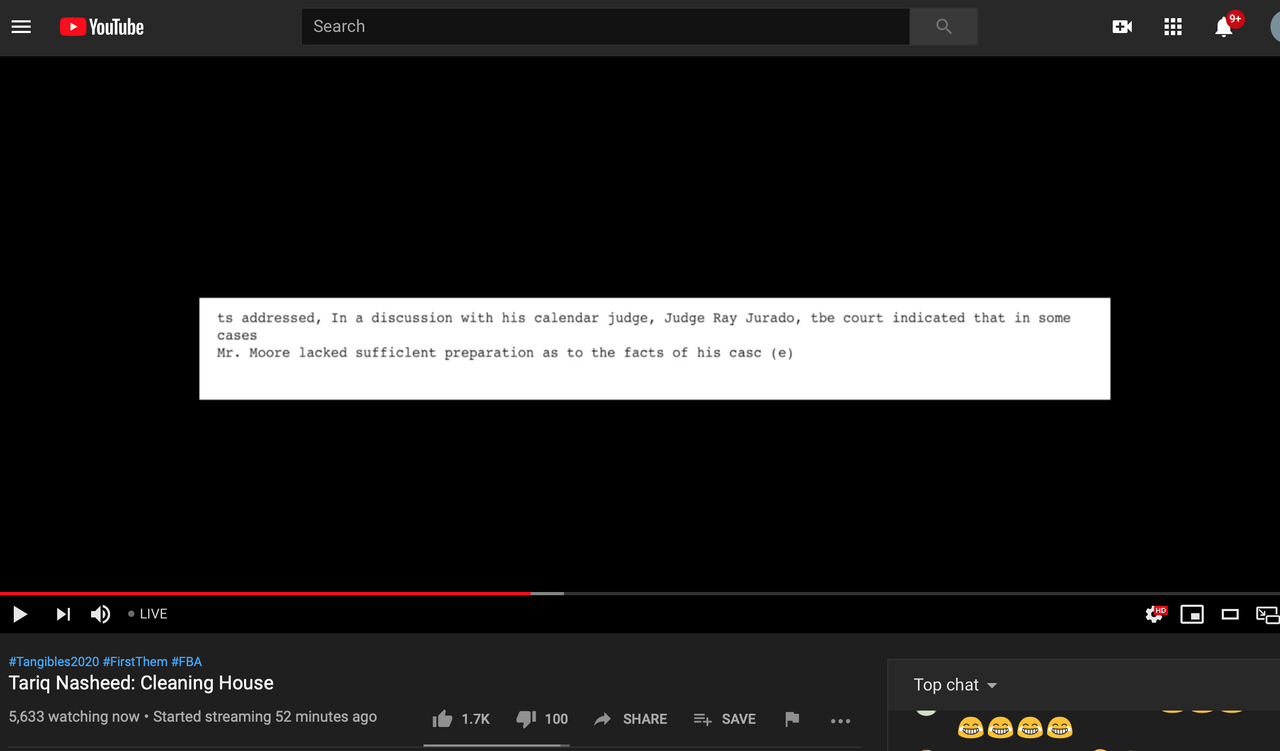Share the Tariq Nasheed stream
The height and width of the screenshot is (751, 1280).
[x=631, y=719]
